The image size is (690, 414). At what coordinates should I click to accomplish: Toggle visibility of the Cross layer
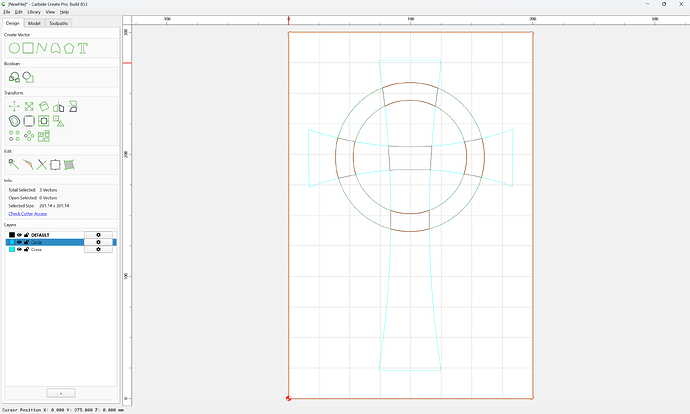click(x=19, y=249)
